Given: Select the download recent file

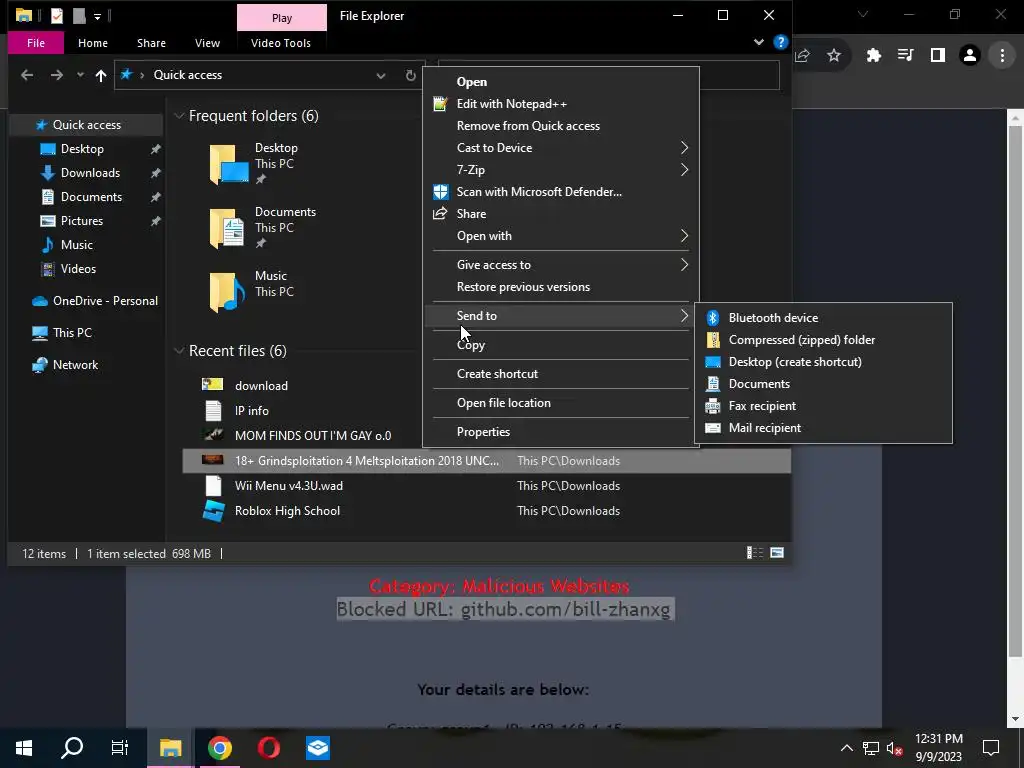Looking at the screenshot, I should (x=261, y=386).
